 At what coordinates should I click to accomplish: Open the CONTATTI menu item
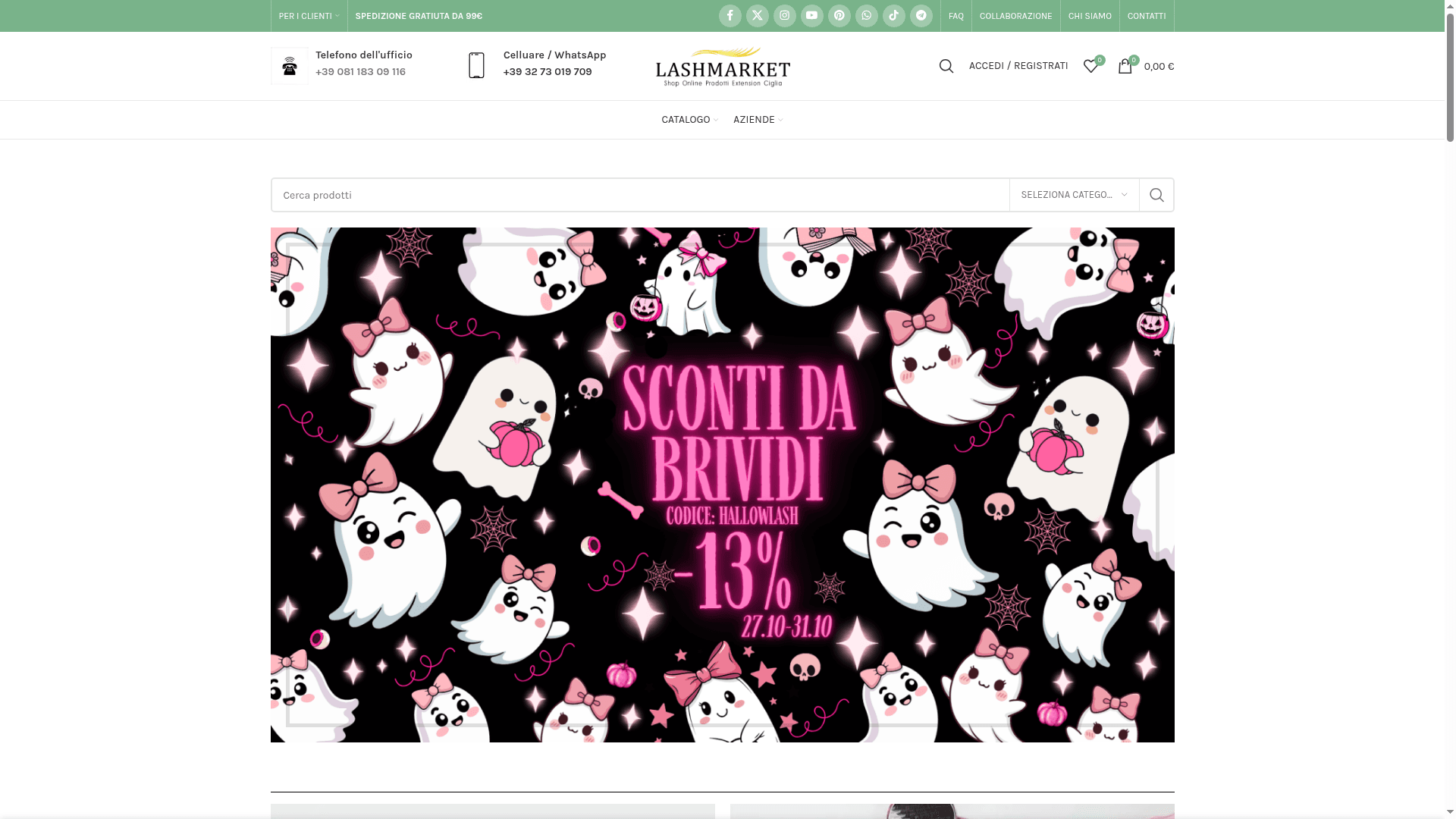(x=1146, y=15)
